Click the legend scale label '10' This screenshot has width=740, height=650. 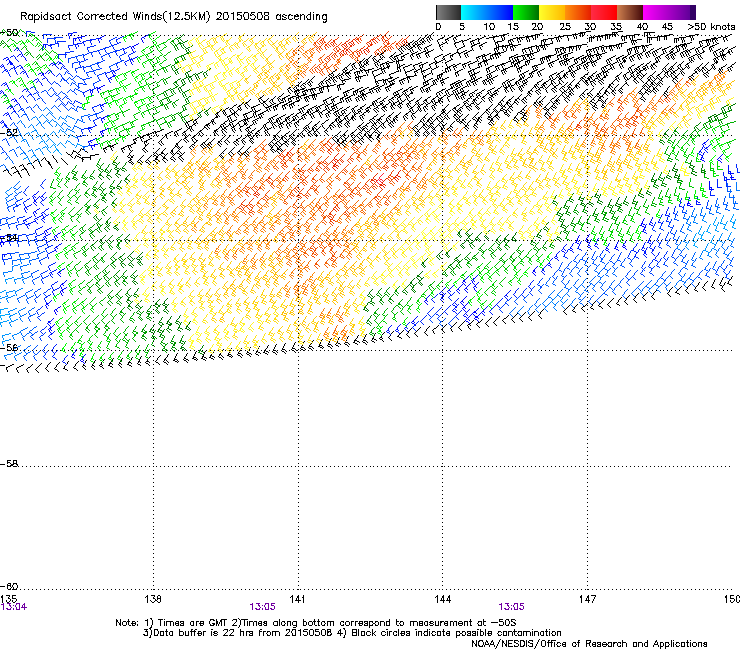pyautogui.click(x=489, y=27)
